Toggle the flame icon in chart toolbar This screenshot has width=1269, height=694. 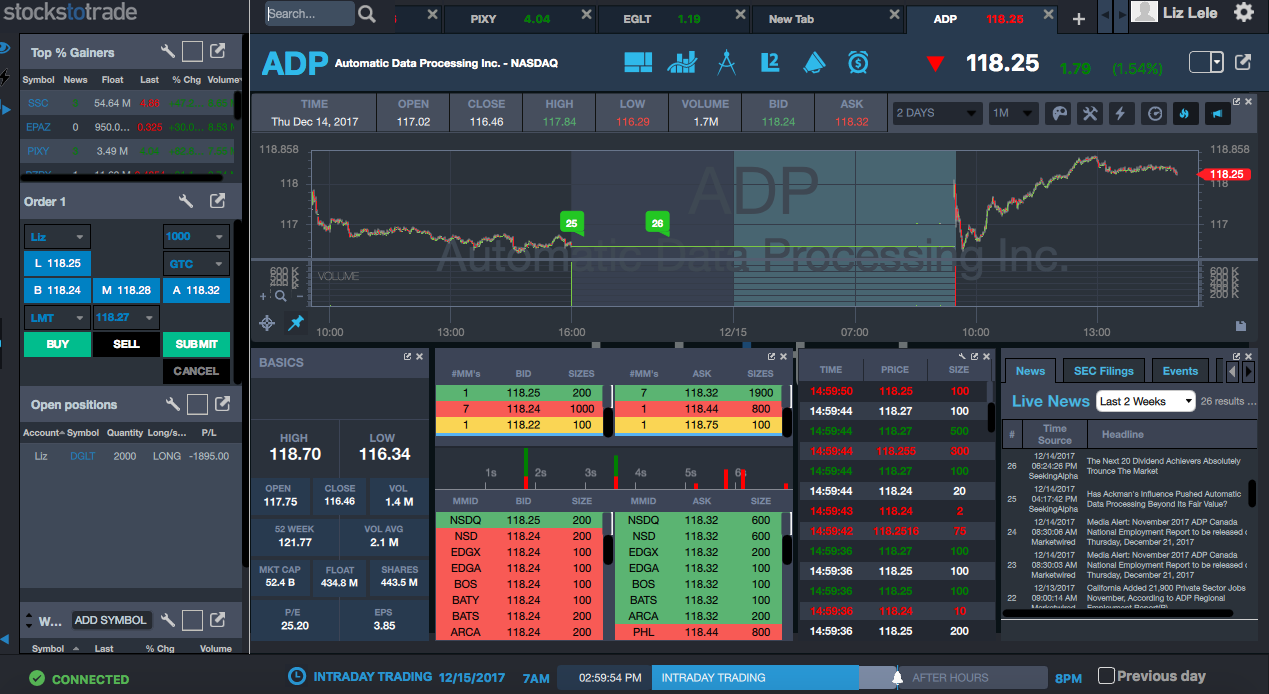coord(1185,113)
